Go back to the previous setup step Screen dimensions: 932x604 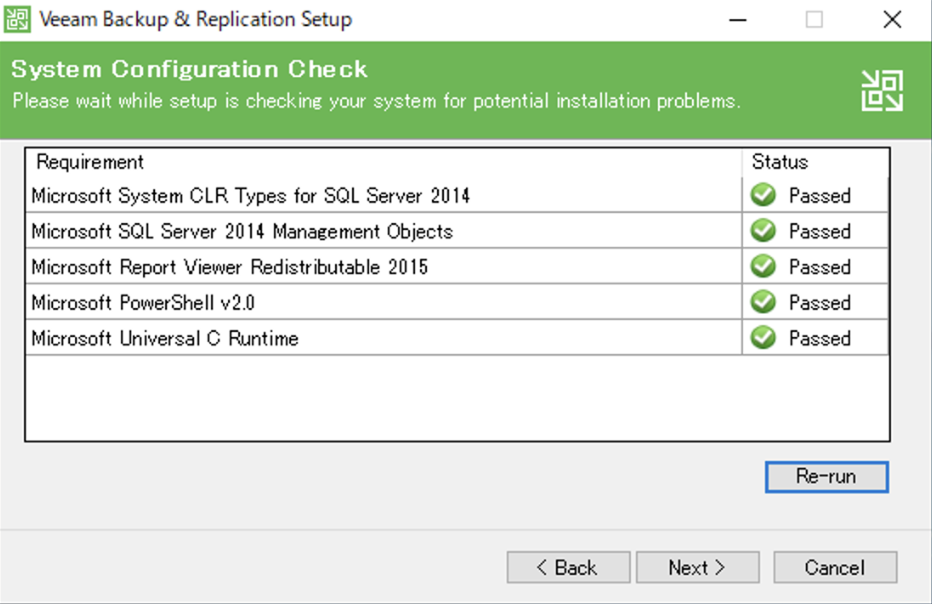[568, 567]
